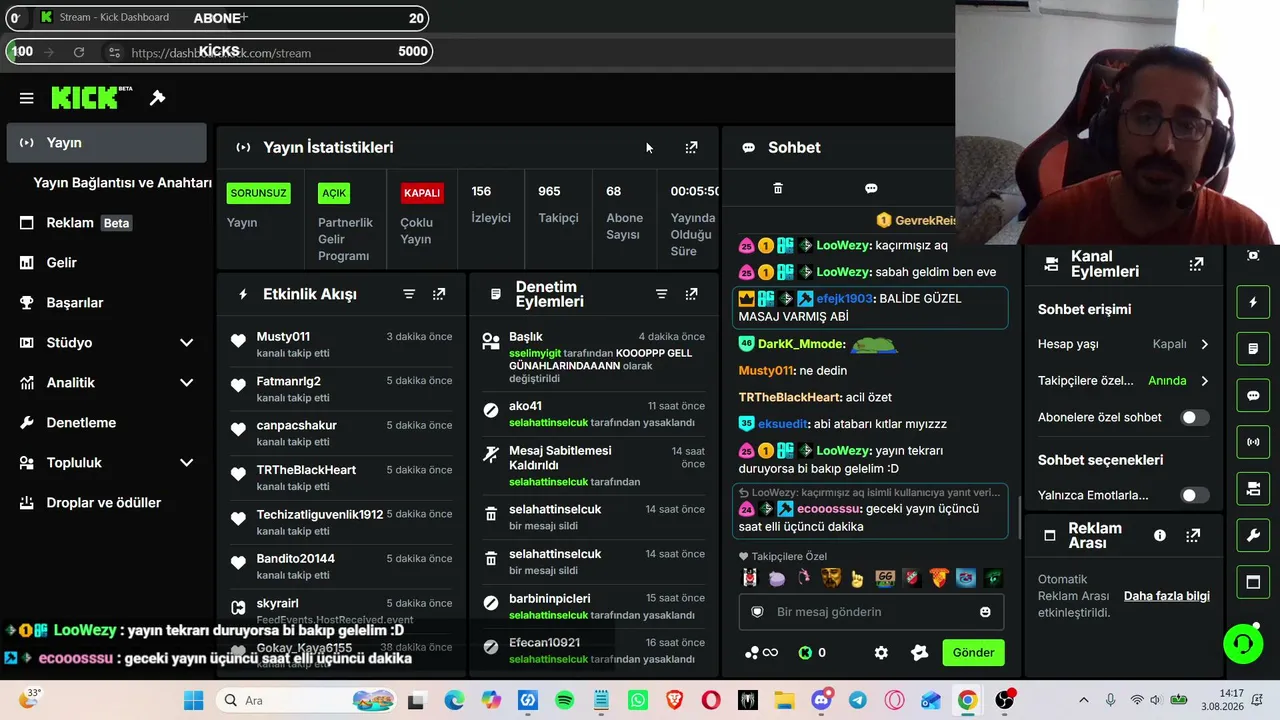Open Denetleme in the sidebar

click(x=106, y=423)
